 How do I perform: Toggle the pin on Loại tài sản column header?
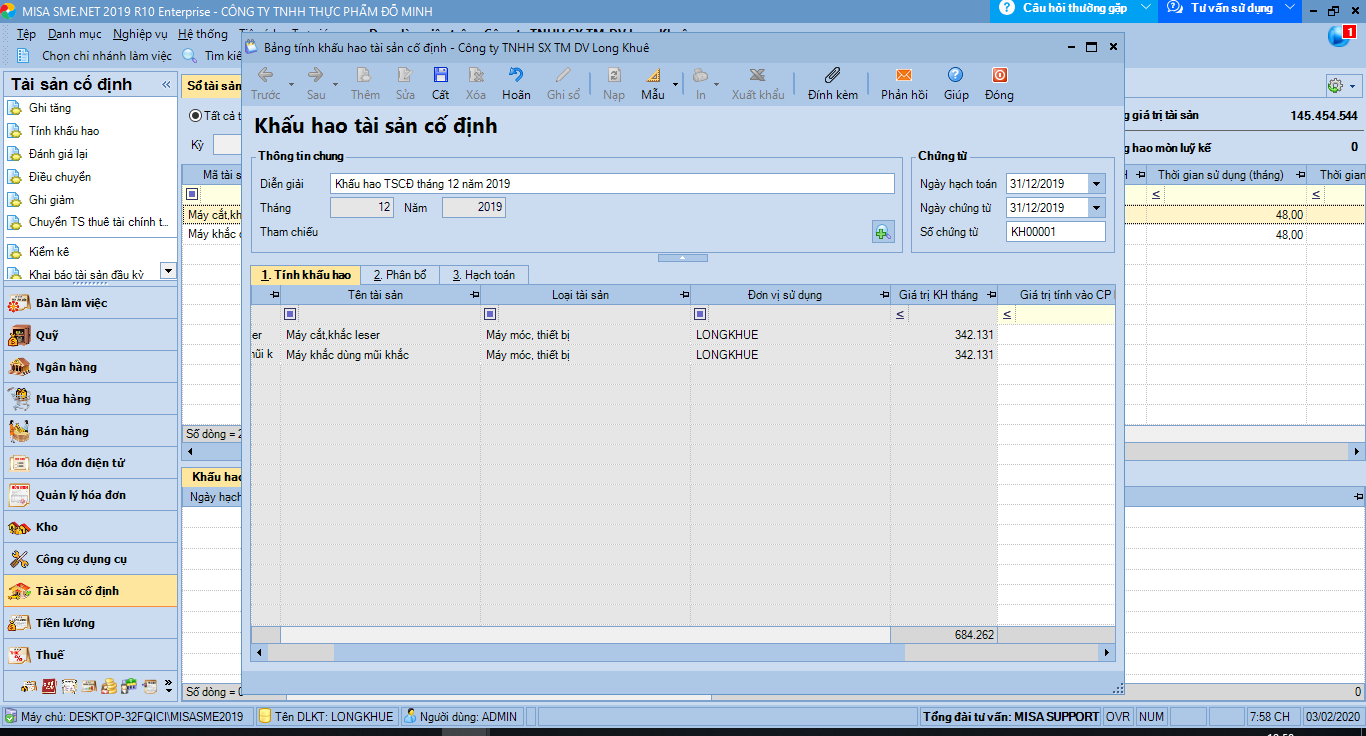pyautogui.click(x=683, y=295)
